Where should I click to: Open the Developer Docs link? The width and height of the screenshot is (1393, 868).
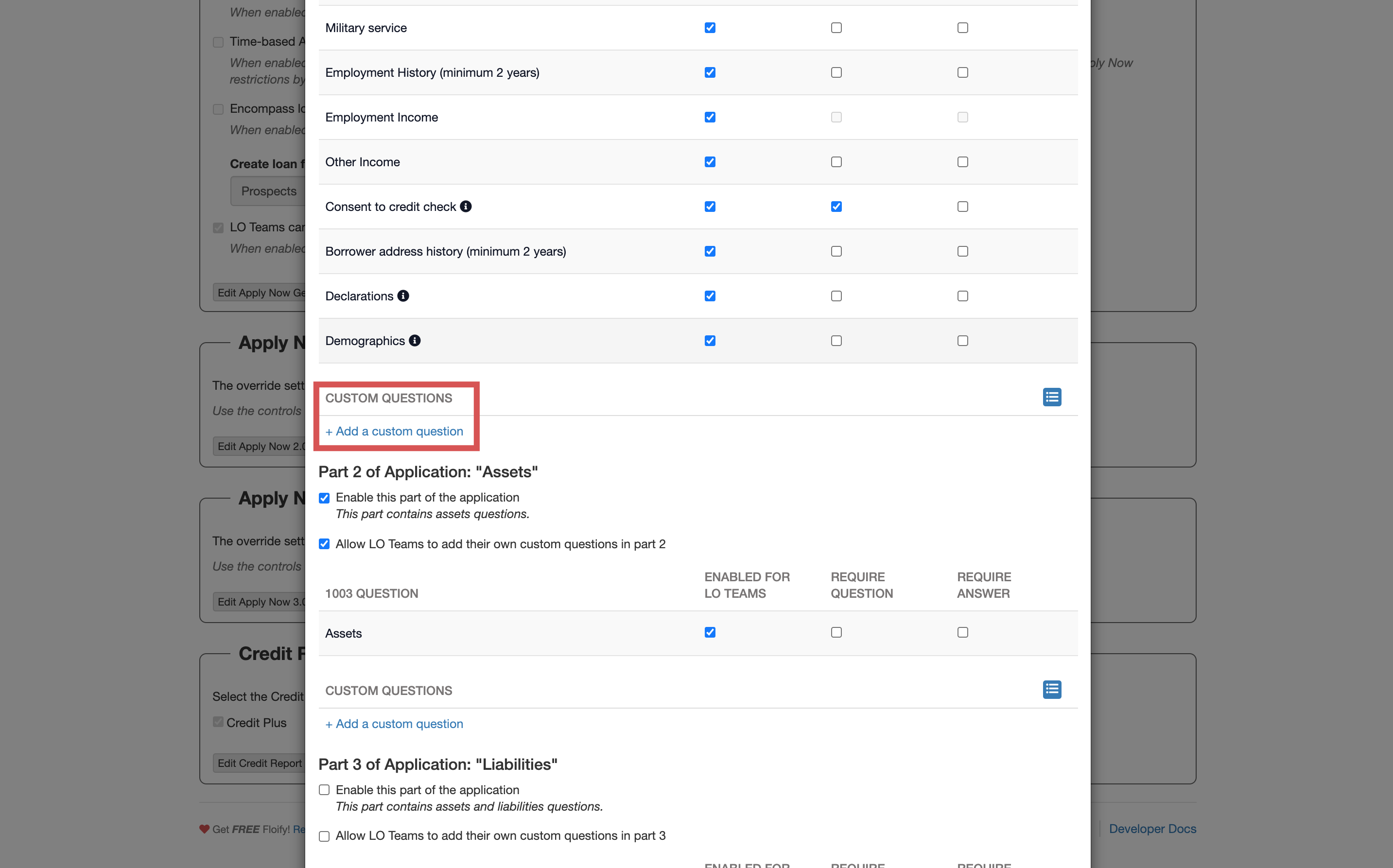[1152, 829]
